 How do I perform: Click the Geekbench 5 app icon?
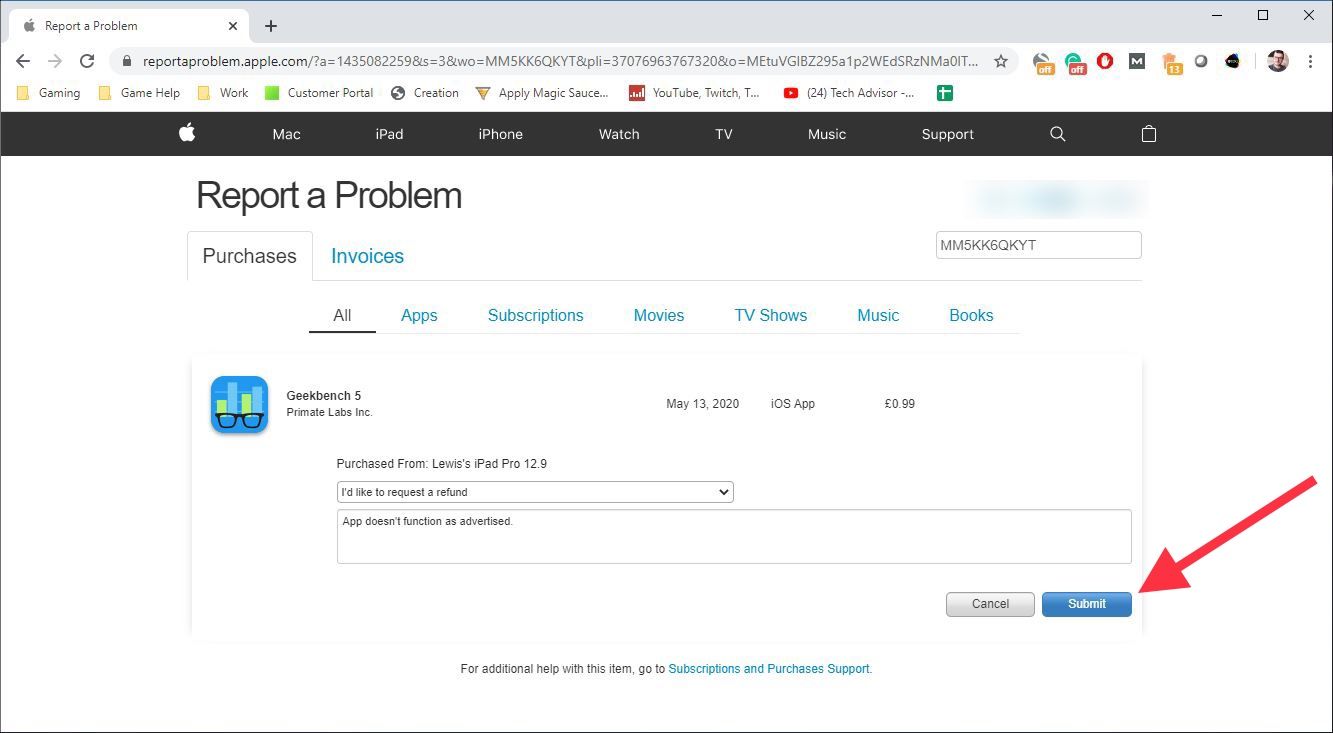pyautogui.click(x=239, y=404)
